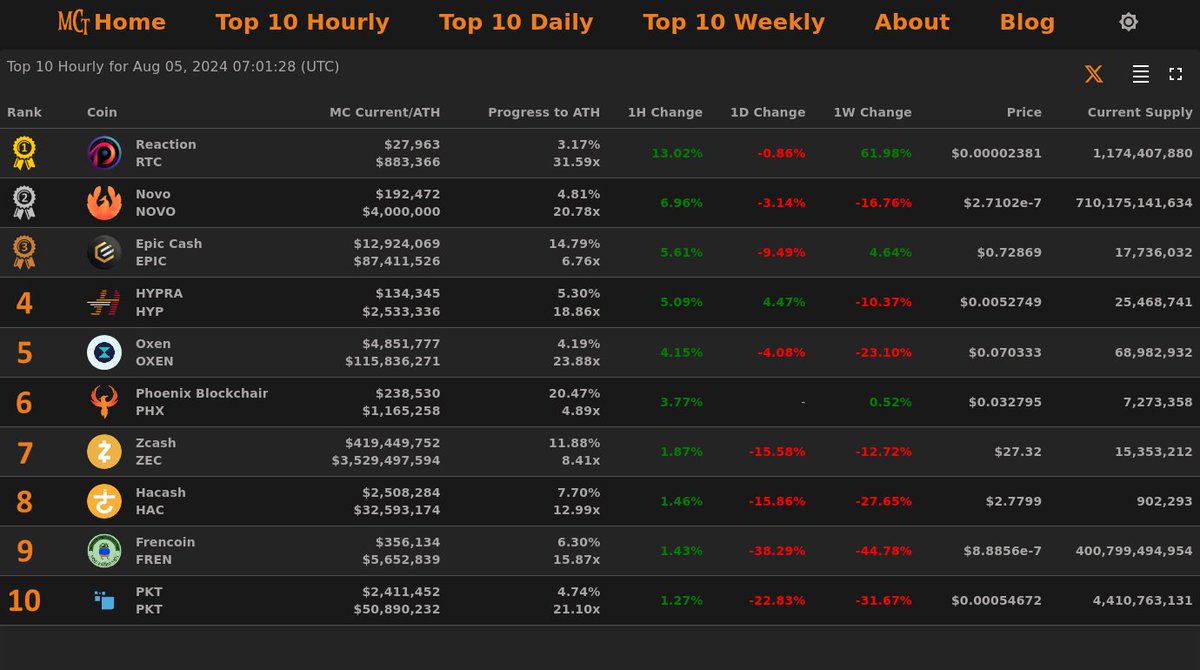This screenshot has height=670, width=1200.
Task: Click the Top 10 Hourly timestamp text
Action: pos(173,67)
